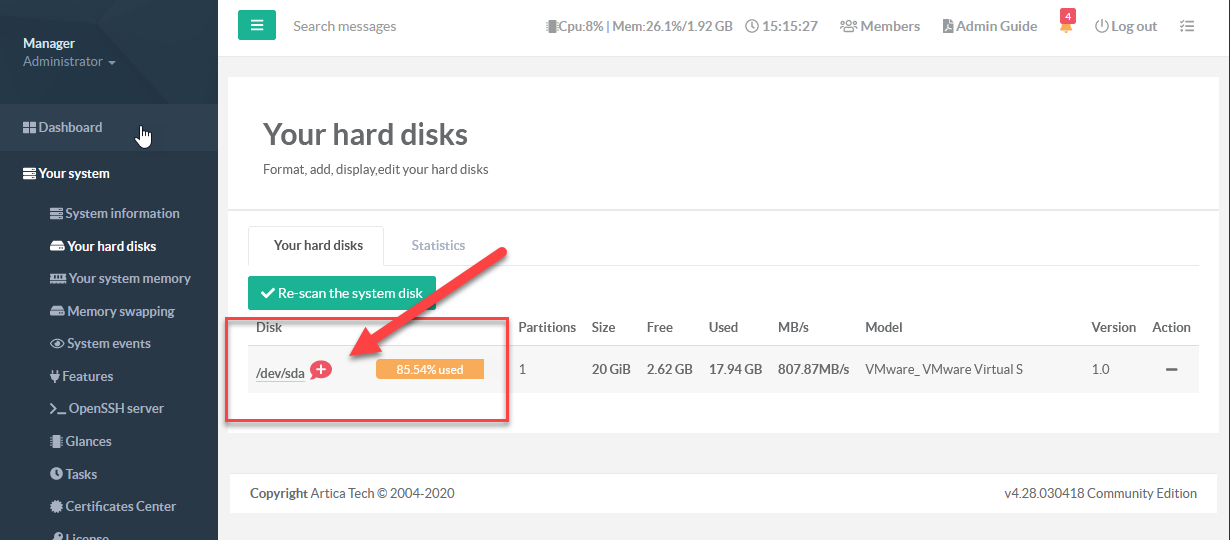Open the notifications bell icon
Screen dimensions: 1230x540
point(1066,26)
